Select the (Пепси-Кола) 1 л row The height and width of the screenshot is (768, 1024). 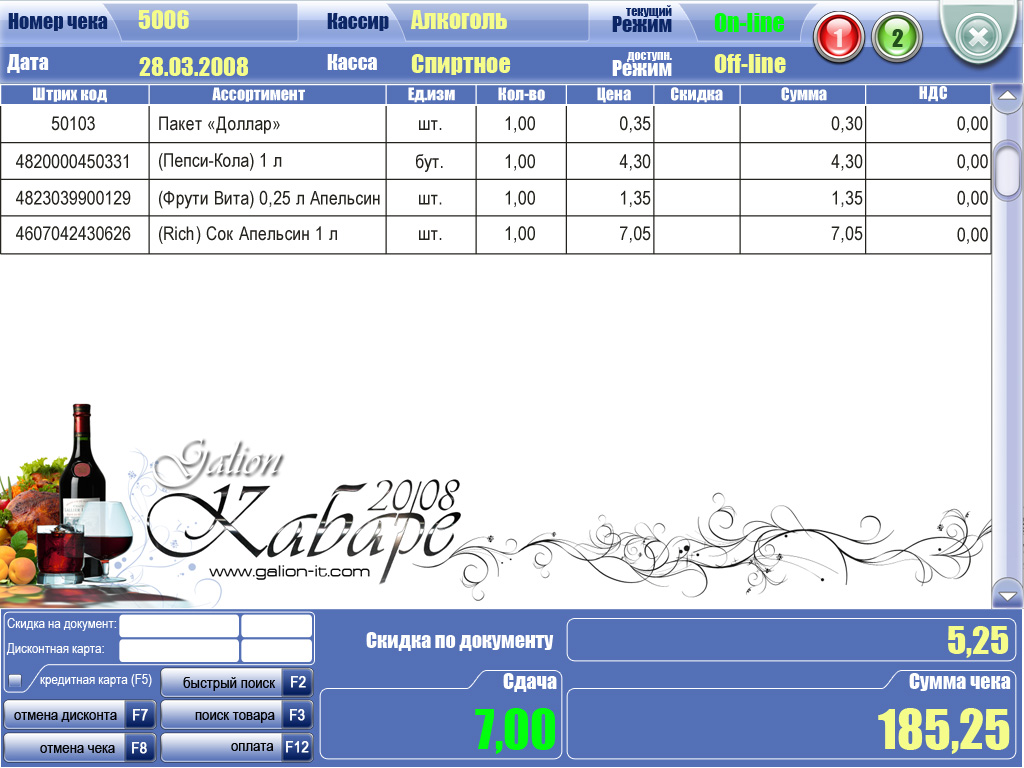266,161
